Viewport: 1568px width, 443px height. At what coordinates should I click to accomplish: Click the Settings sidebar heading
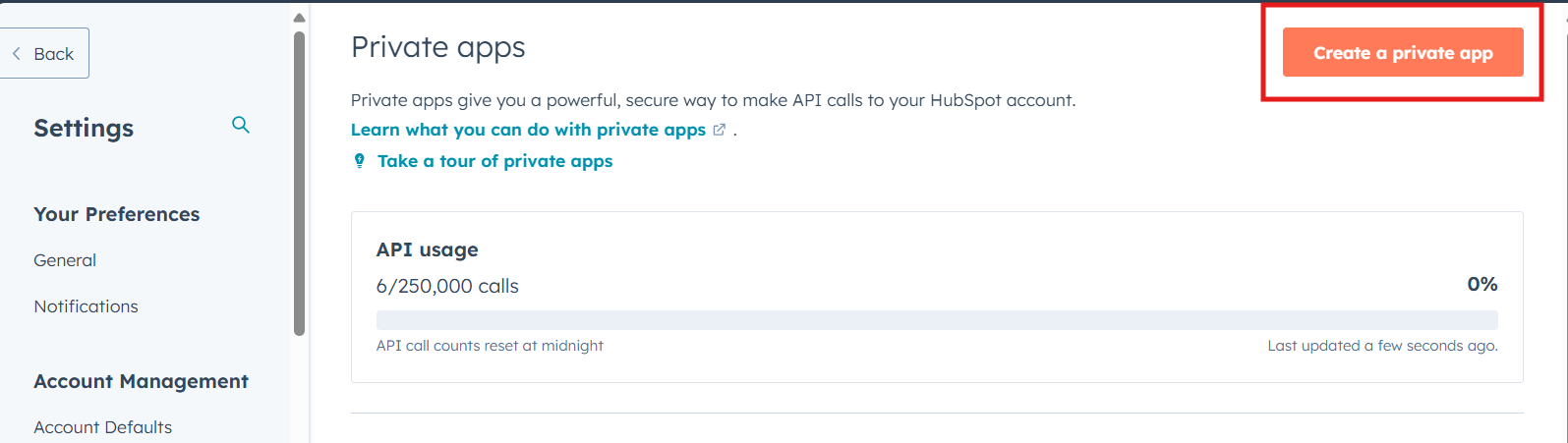click(84, 129)
